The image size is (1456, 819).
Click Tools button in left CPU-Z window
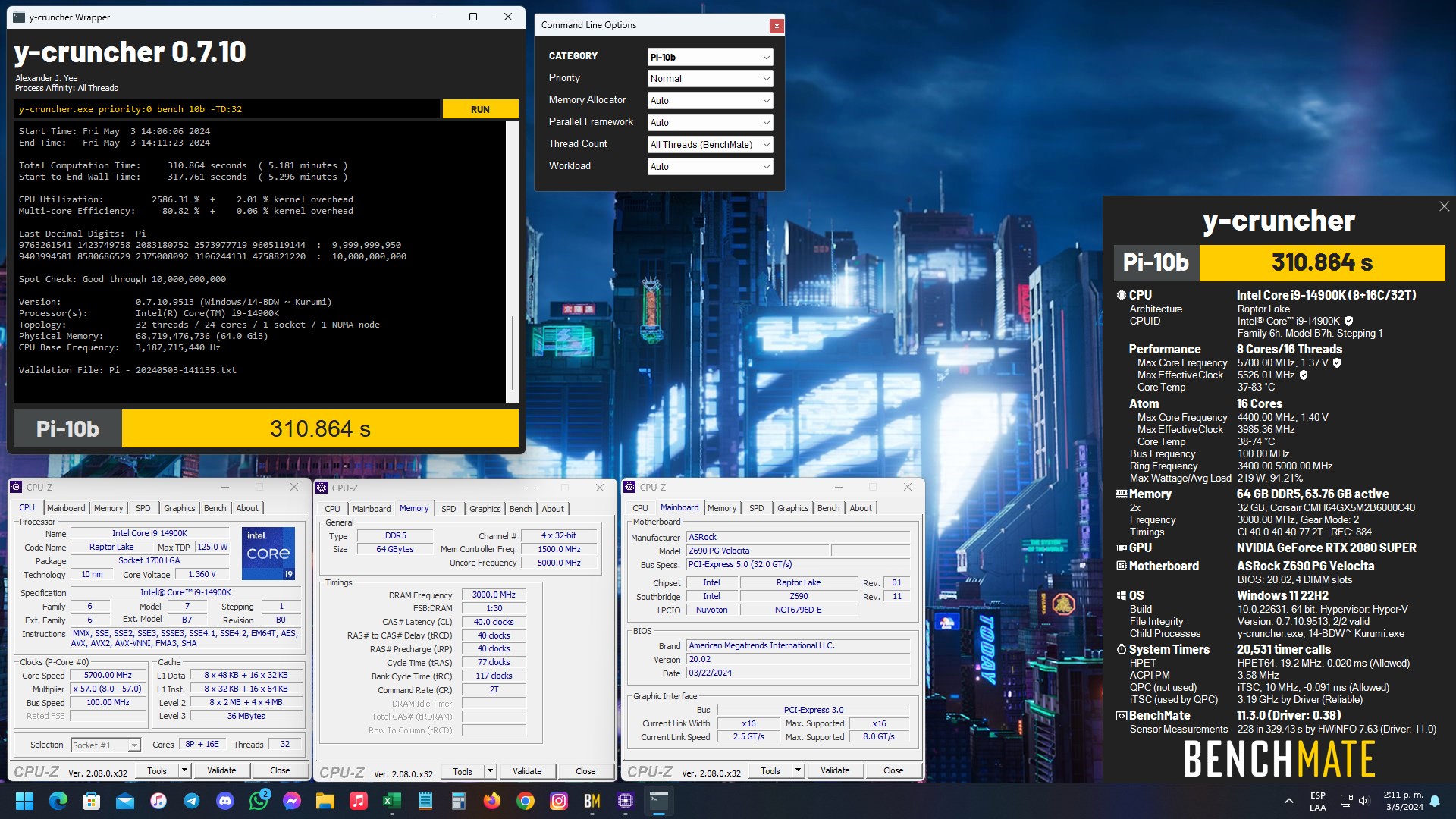157,770
